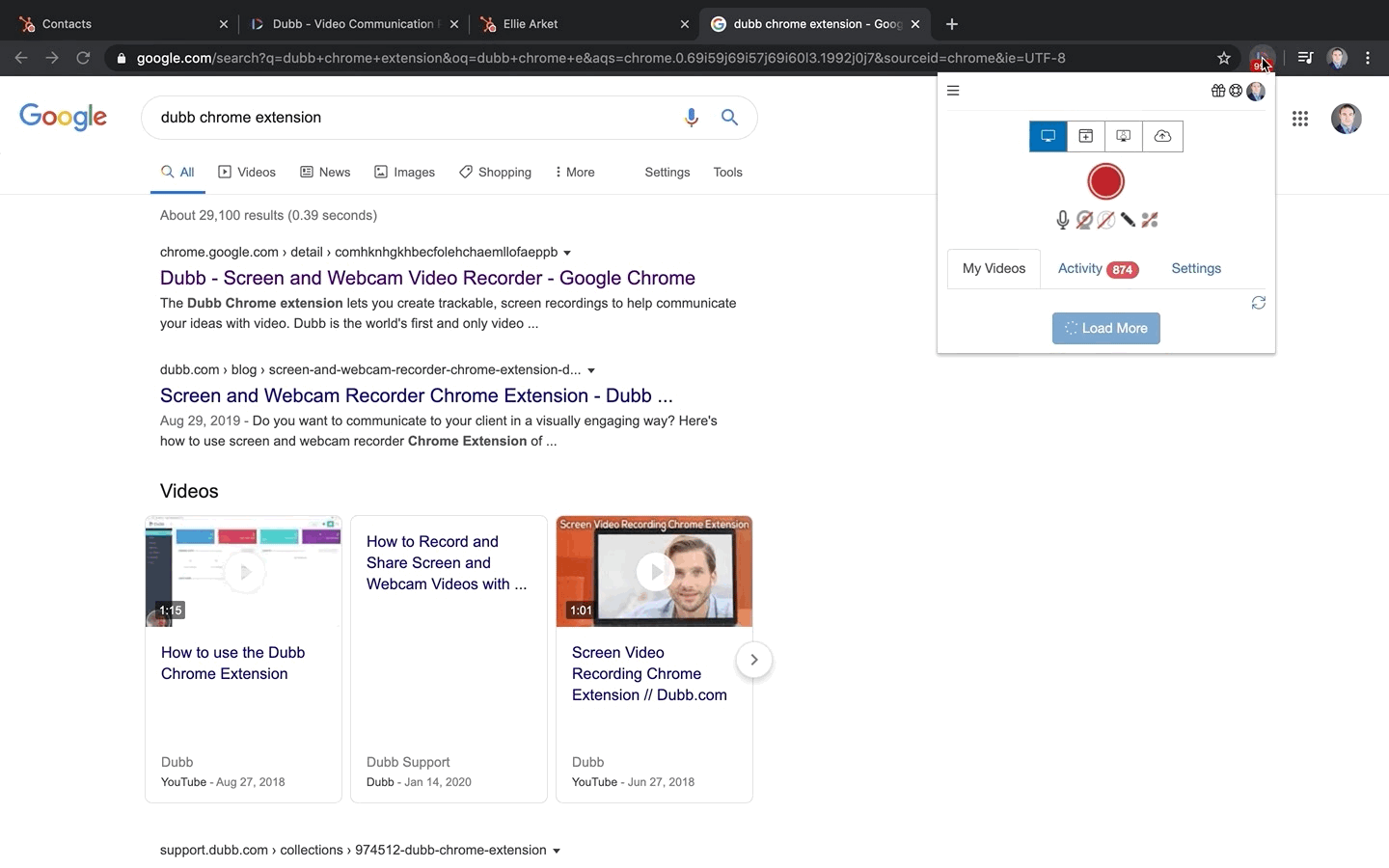Select the Images search filter

click(404, 173)
